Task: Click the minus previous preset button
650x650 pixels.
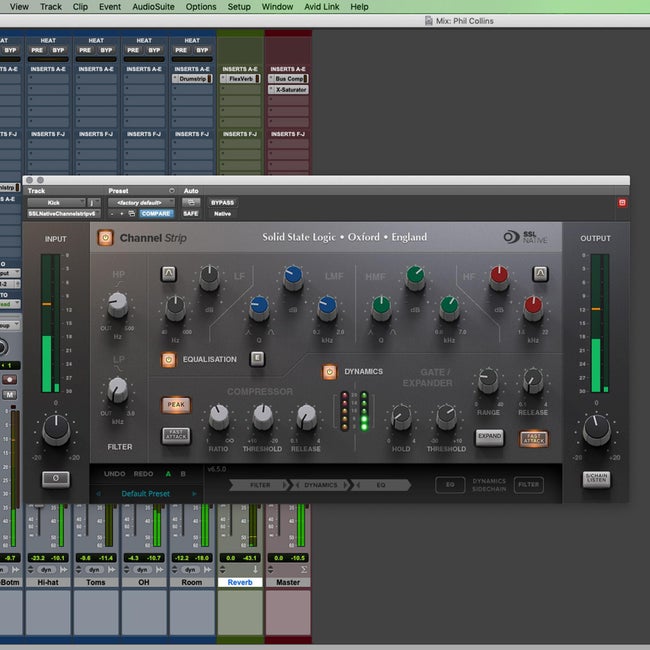Action: click(112, 213)
